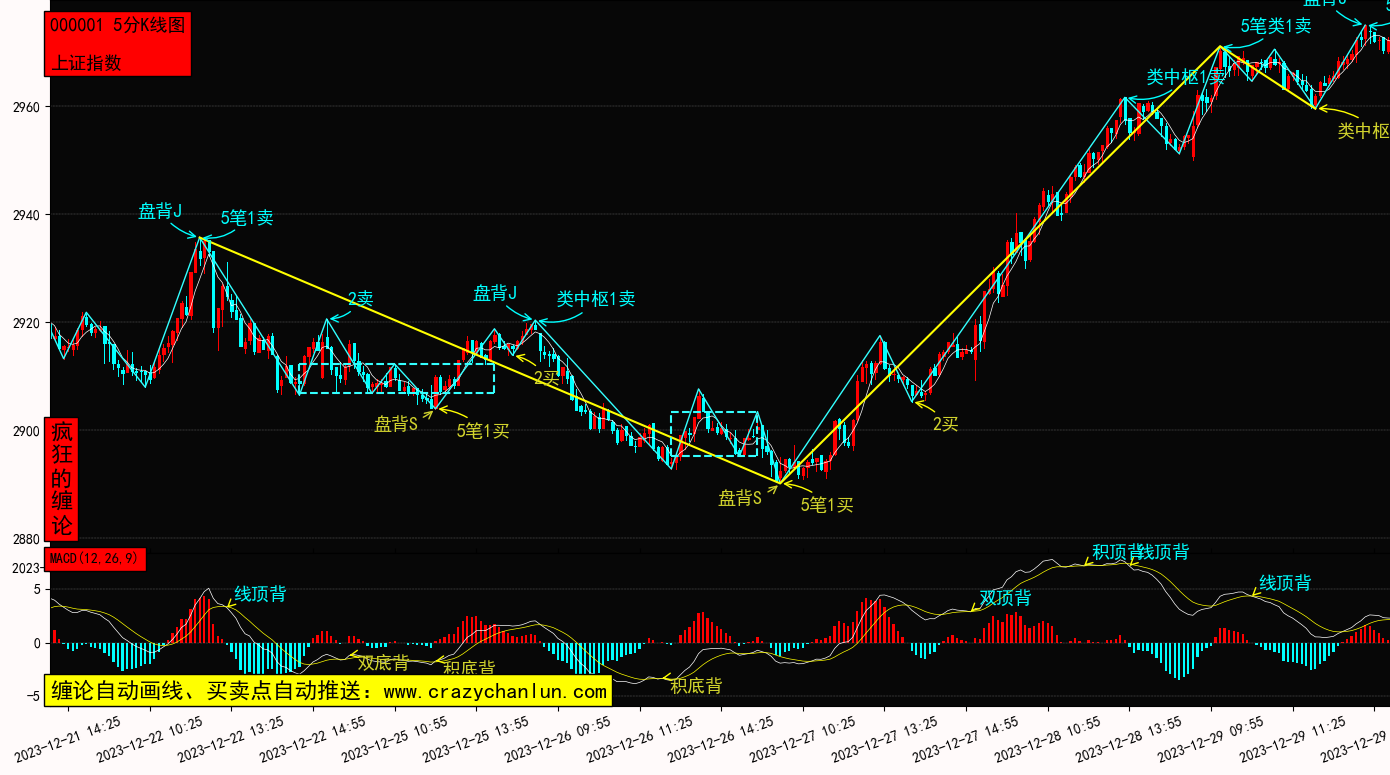
Task: Click the '5笔1卖' sell signal label
Action: (x=247, y=218)
